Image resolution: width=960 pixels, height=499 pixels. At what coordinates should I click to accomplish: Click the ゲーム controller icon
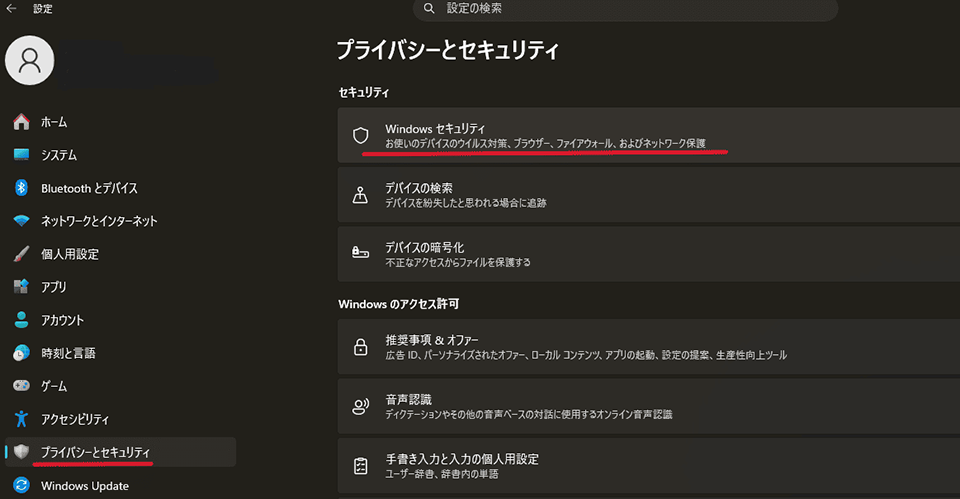[21, 386]
